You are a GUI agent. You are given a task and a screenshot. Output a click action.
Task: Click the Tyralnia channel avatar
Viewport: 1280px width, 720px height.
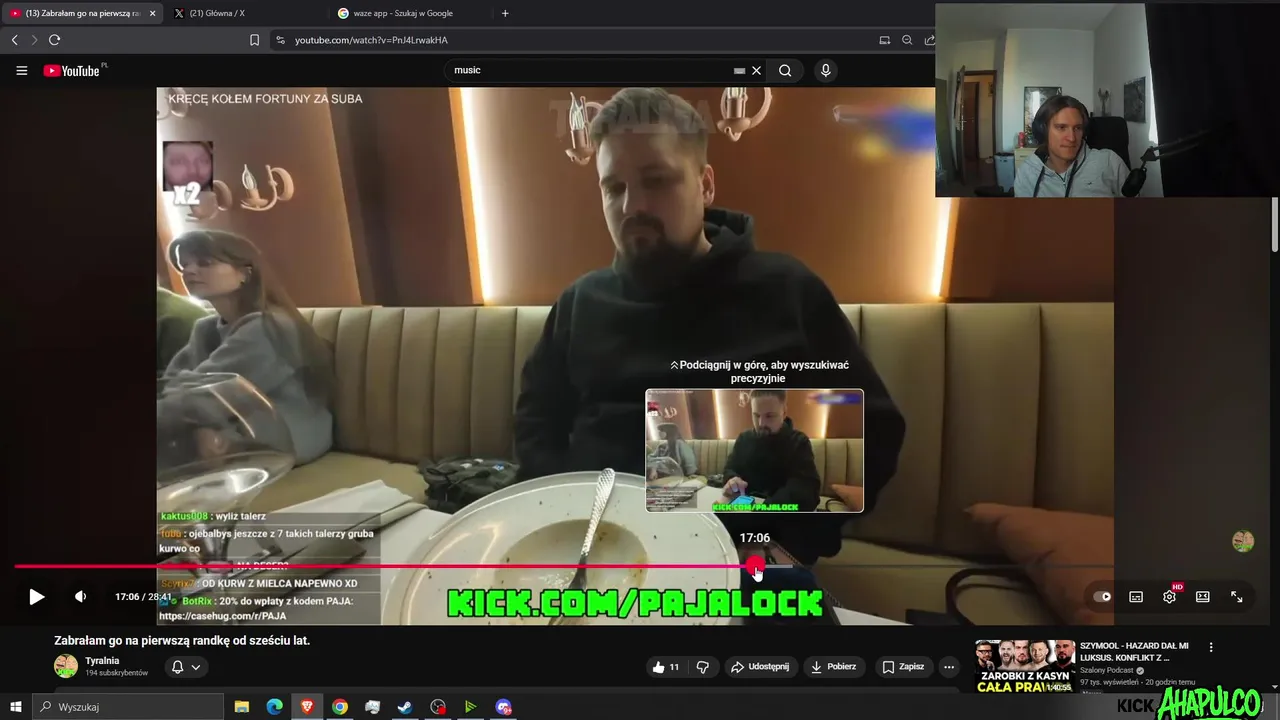(66, 666)
